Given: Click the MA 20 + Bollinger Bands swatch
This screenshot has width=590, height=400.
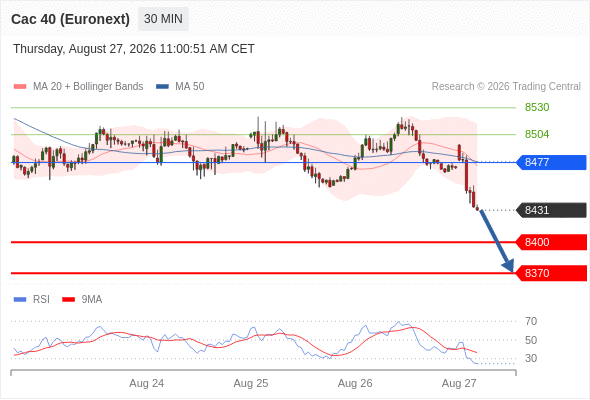Looking at the screenshot, I should click(x=20, y=87).
